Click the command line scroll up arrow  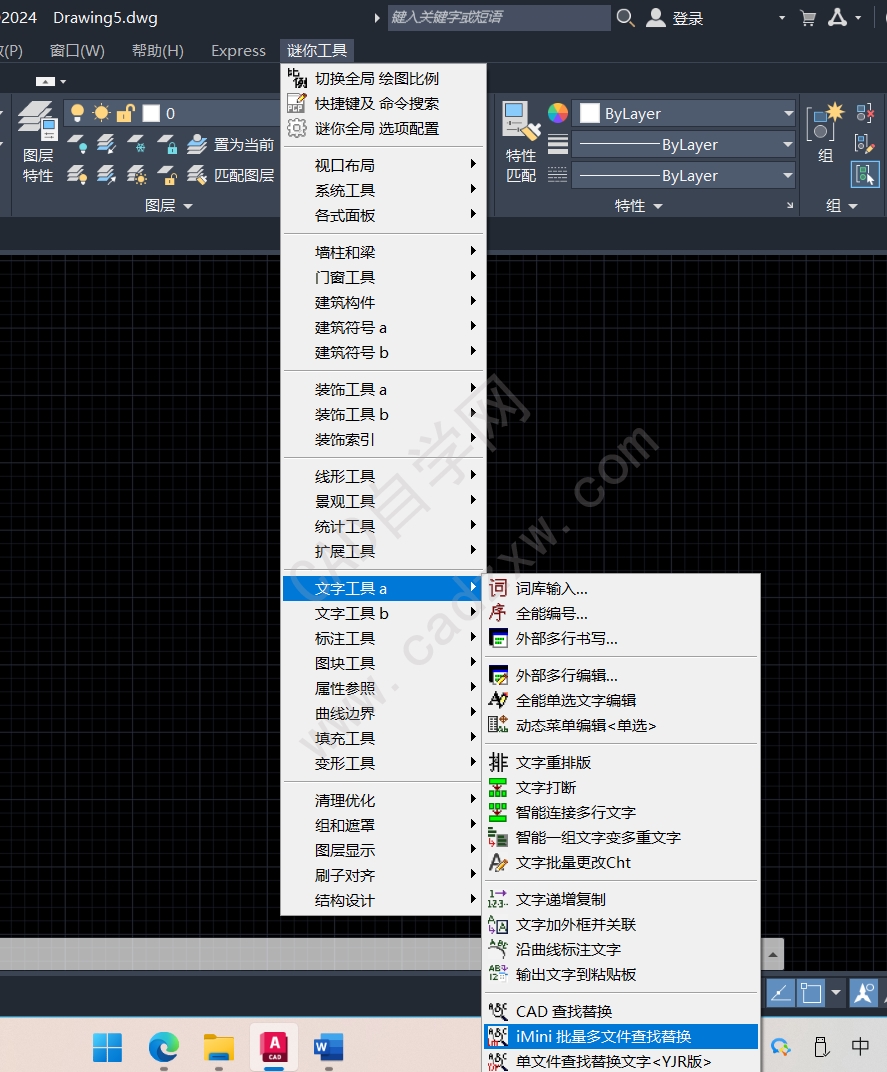point(772,954)
